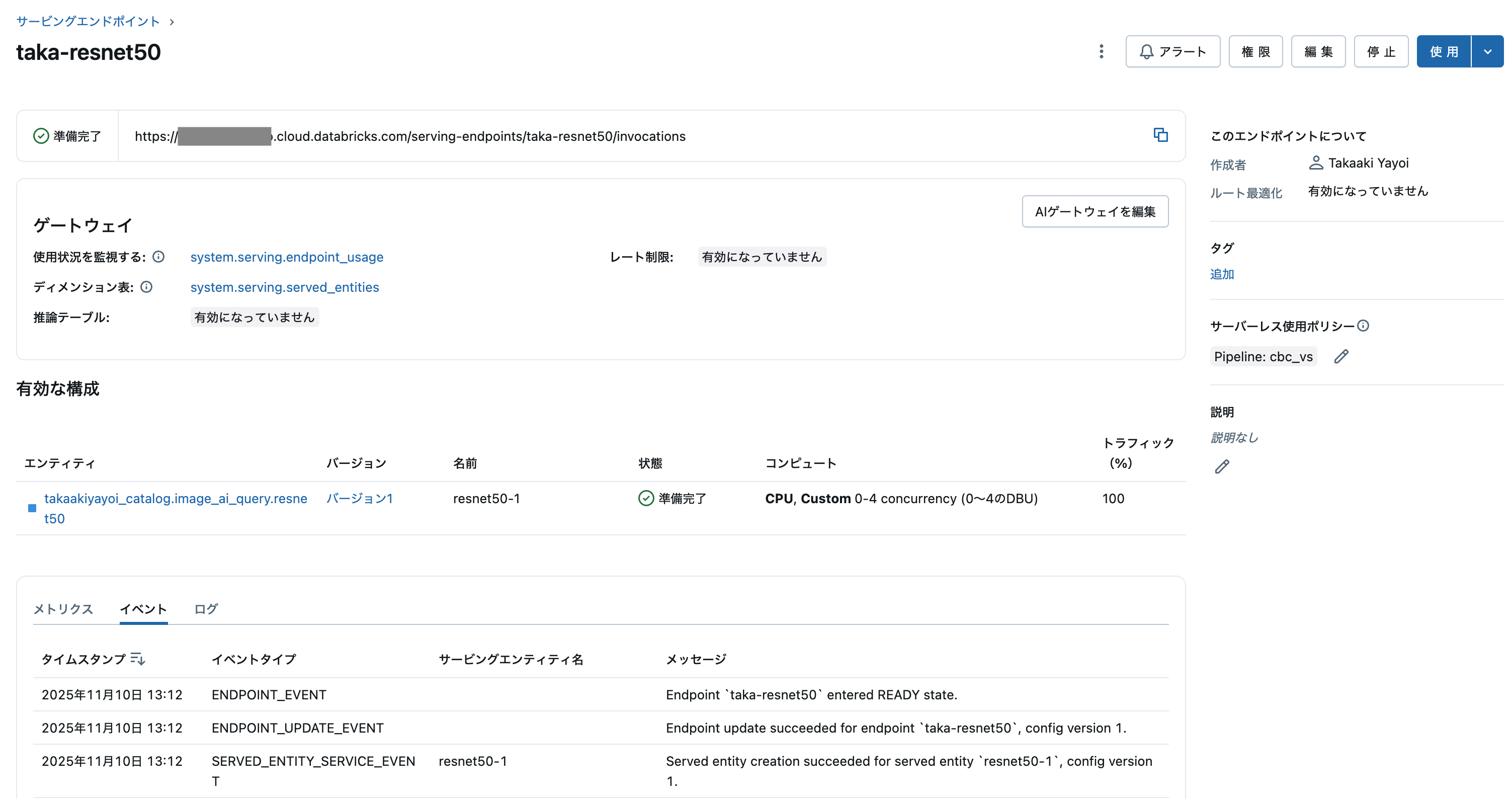Stop the endpoint with 停止

click(x=1381, y=52)
